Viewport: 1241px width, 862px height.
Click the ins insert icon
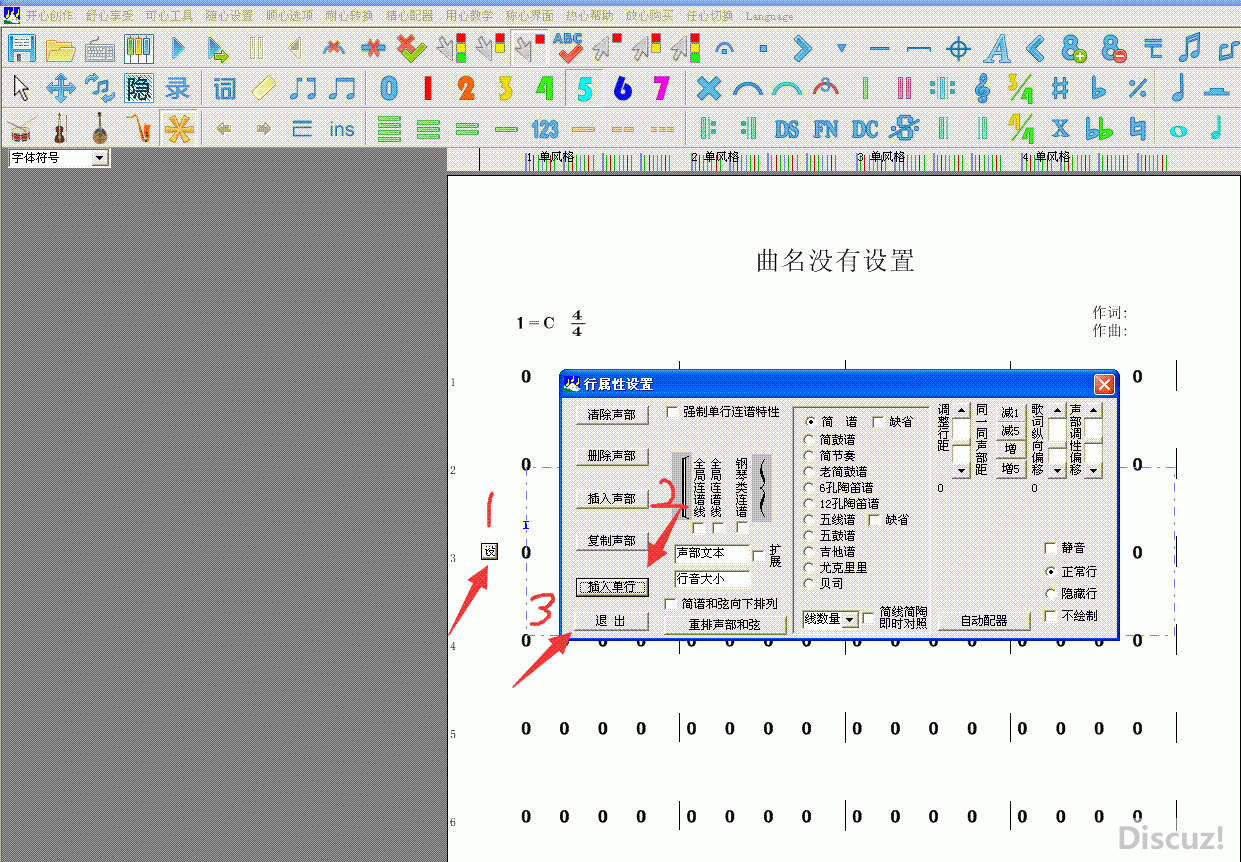(342, 128)
